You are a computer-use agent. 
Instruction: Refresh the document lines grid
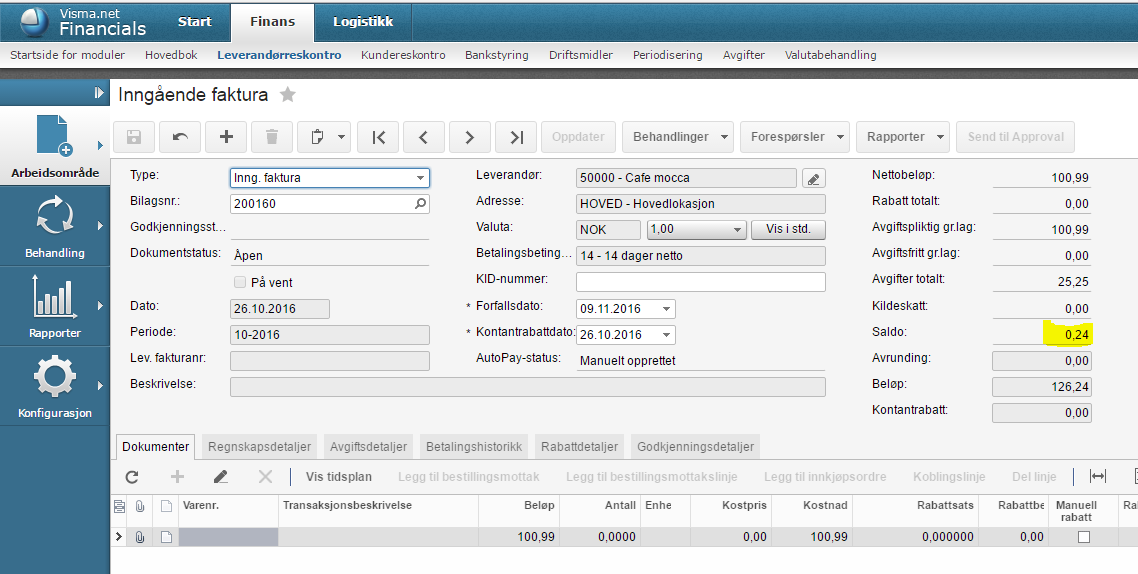tap(132, 477)
